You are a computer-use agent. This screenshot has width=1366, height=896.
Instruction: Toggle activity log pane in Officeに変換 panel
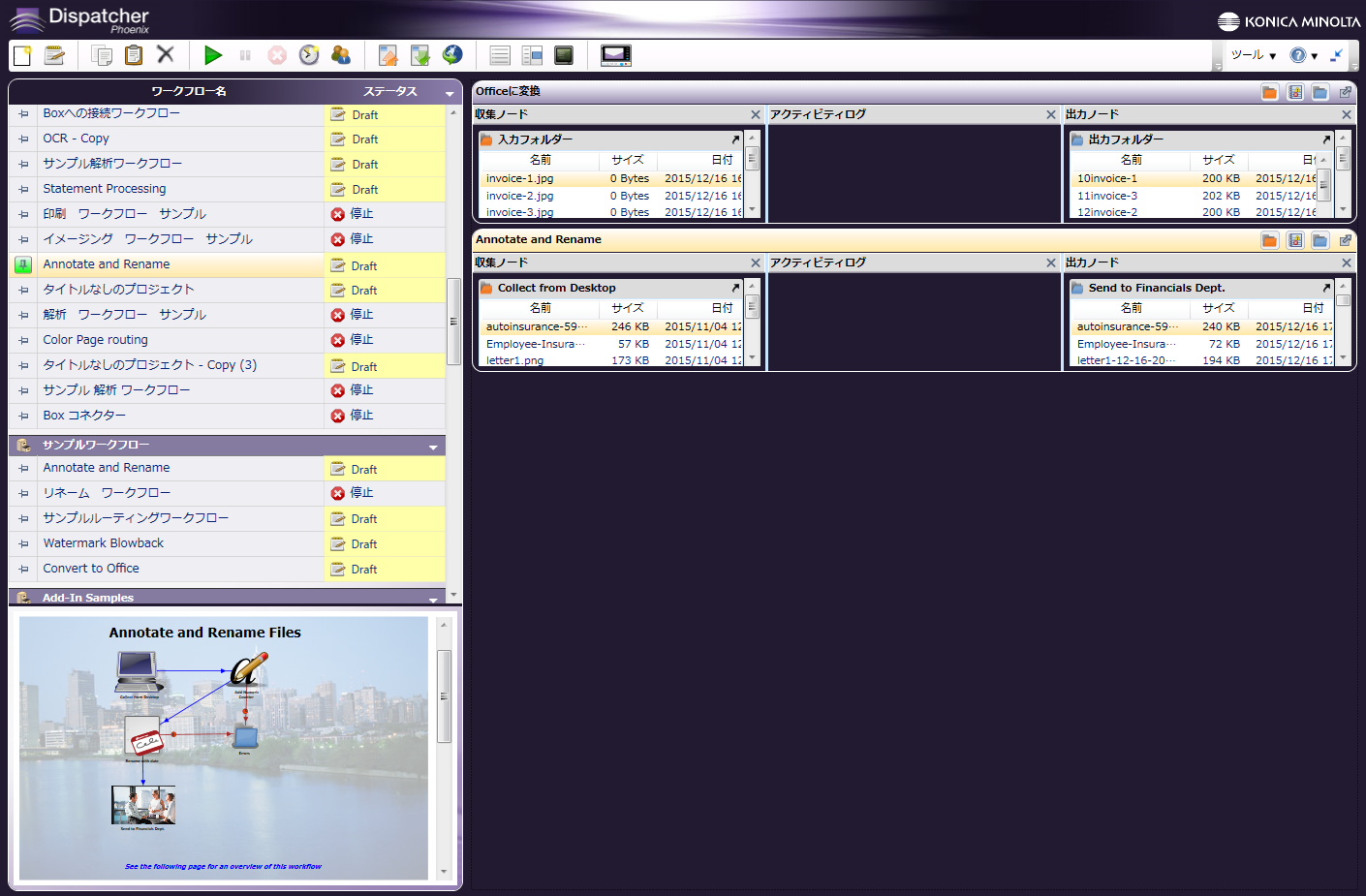(x=1295, y=92)
